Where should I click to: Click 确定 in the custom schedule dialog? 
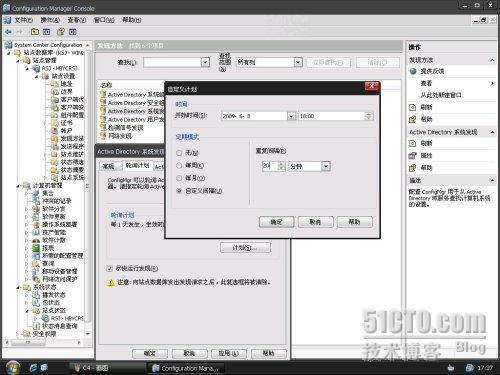point(276,222)
